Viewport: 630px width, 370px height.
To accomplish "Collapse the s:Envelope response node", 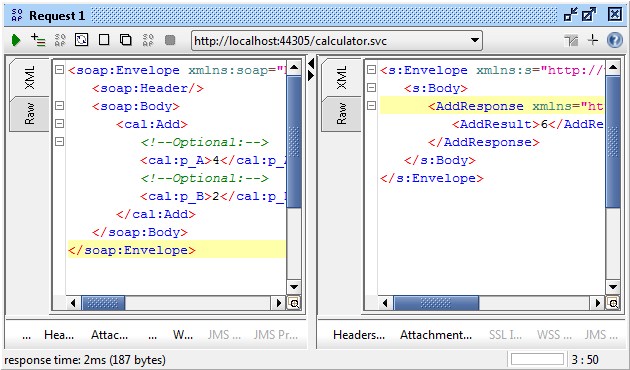I will point(372,70).
